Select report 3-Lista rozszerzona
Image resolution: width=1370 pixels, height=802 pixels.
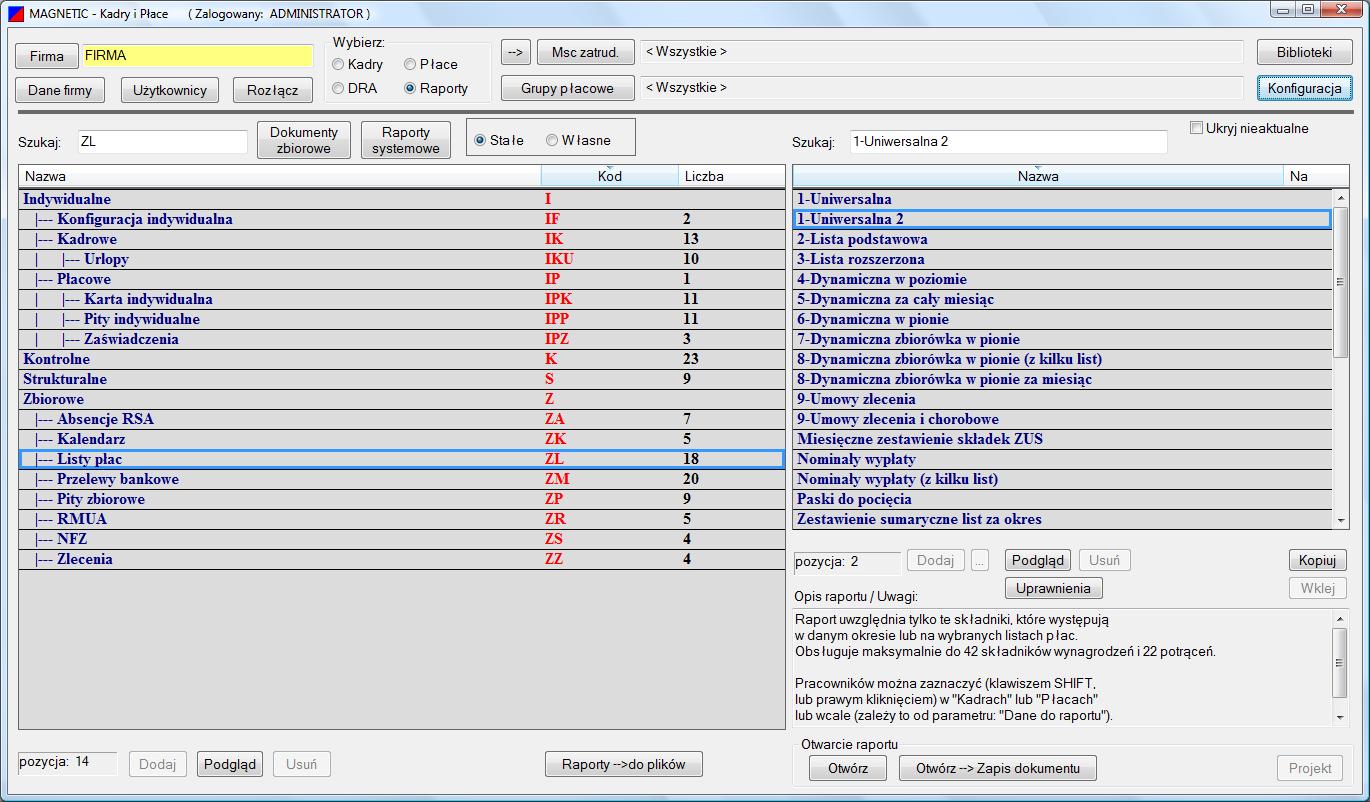(x=1063, y=259)
